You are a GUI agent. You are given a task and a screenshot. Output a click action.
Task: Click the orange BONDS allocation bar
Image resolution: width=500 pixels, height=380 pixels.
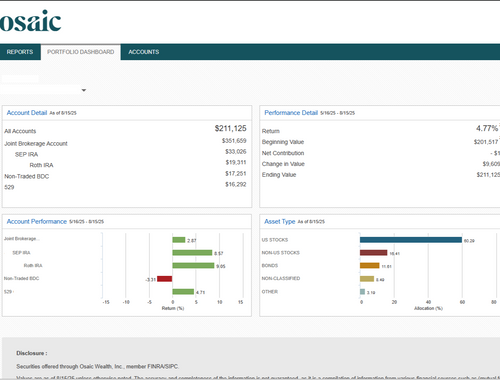point(370,265)
